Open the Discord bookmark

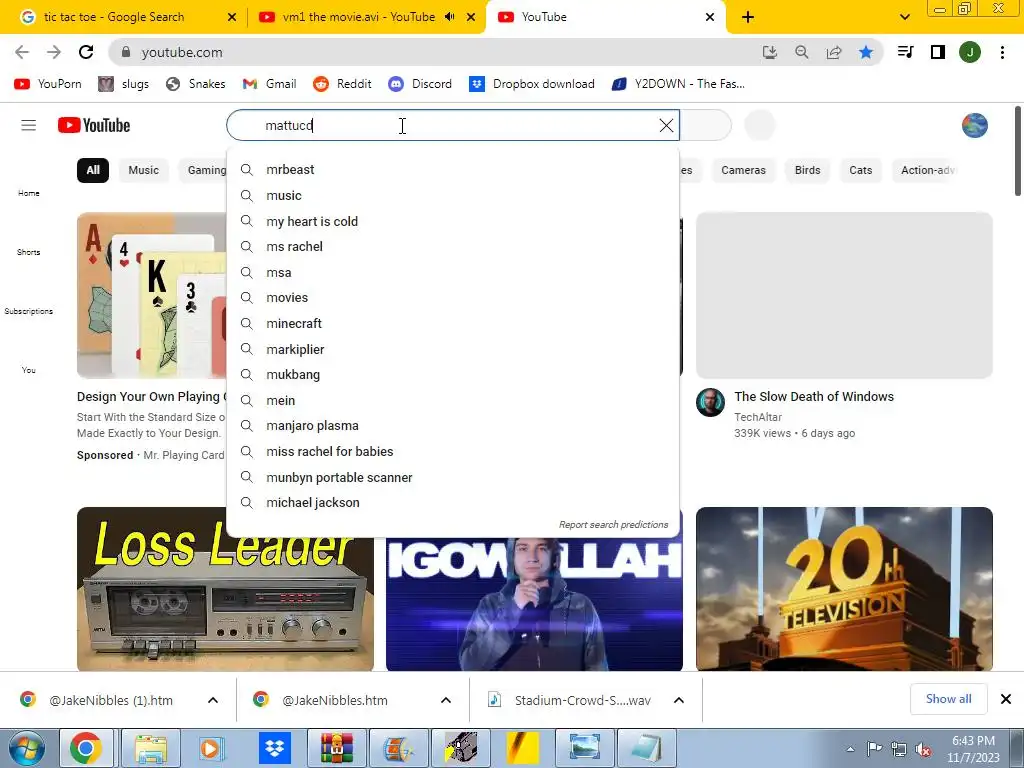click(x=420, y=84)
